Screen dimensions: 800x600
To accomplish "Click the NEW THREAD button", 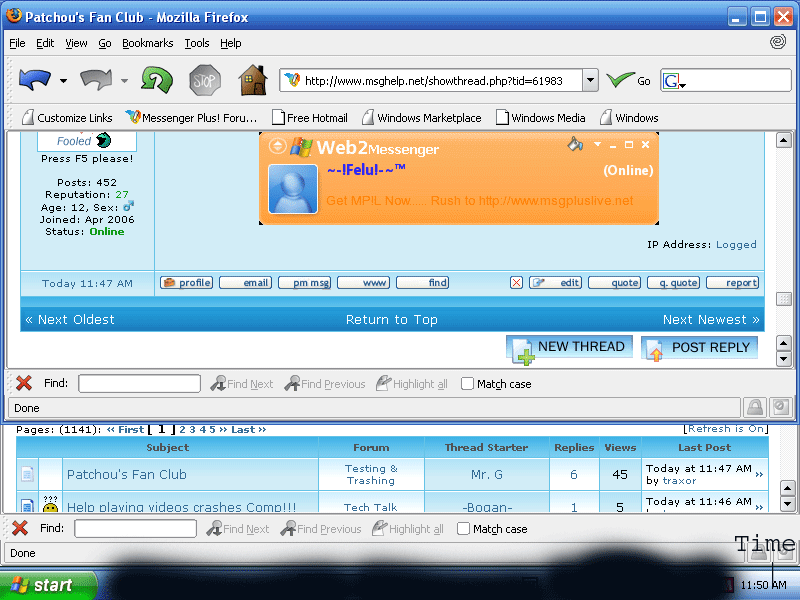I will 568,348.
